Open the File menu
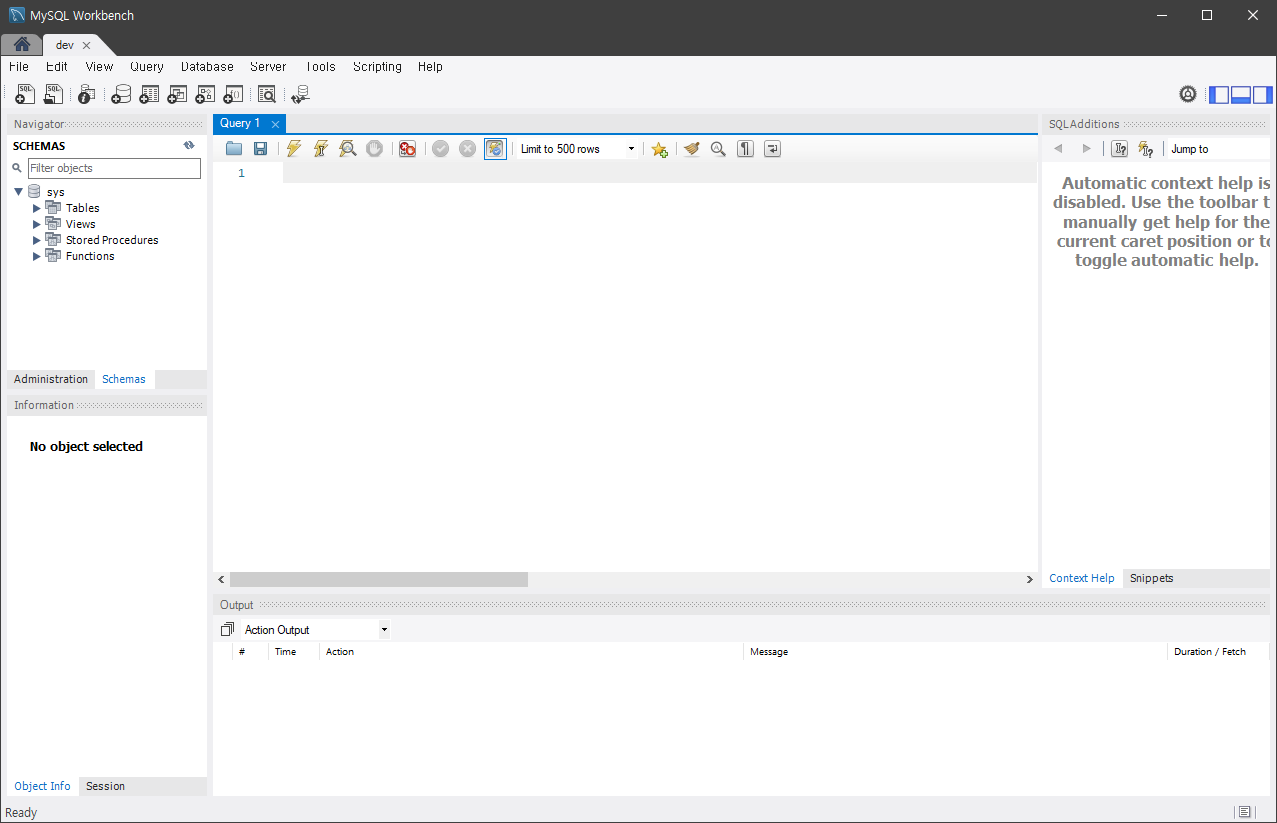The height and width of the screenshot is (823, 1277). pos(19,67)
